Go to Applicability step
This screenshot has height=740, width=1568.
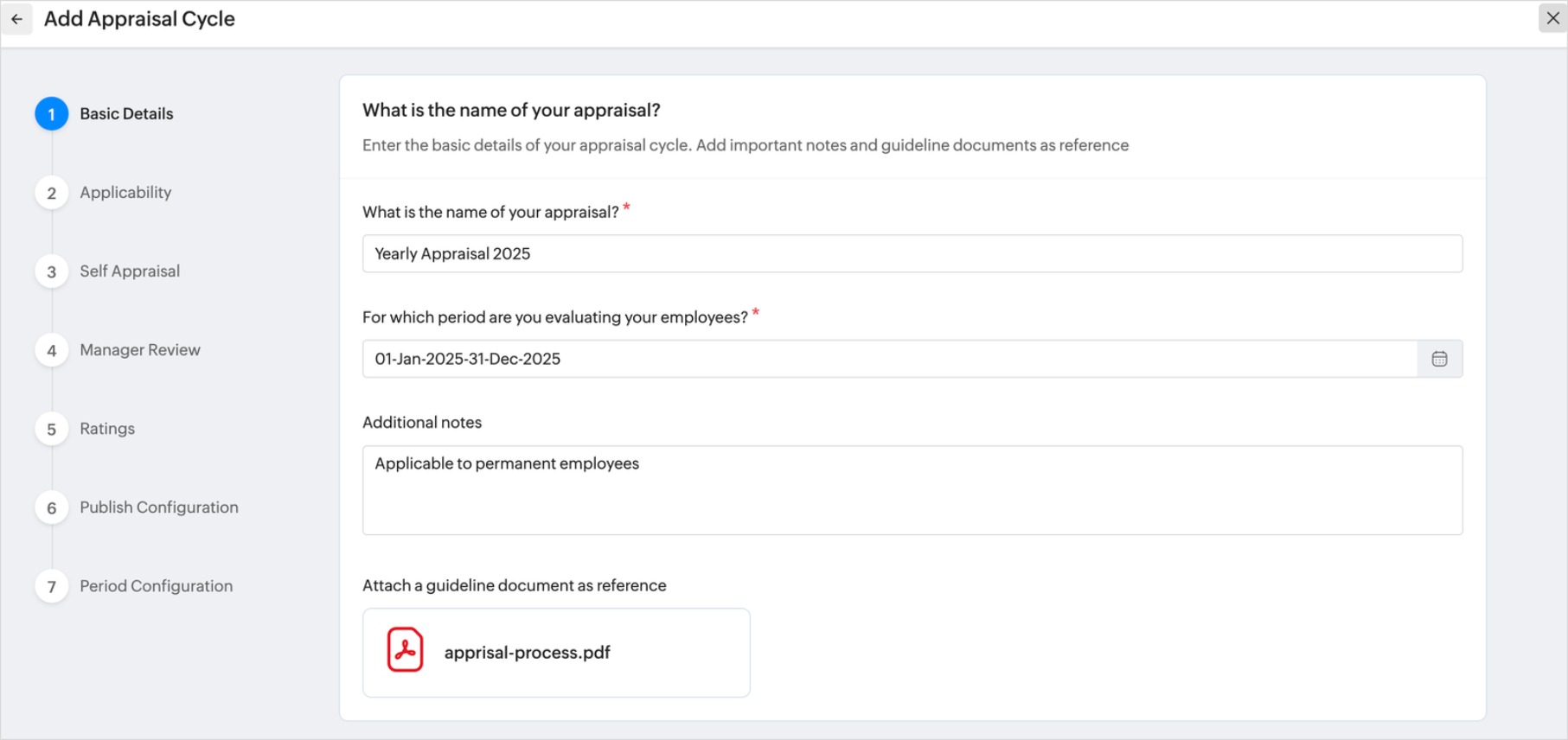tap(125, 193)
